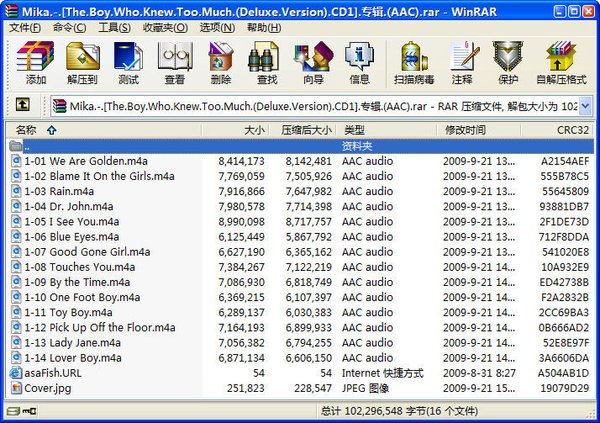The width and height of the screenshot is (600, 423).
Task: Click the up-one-level folder button
Action: click(23, 104)
